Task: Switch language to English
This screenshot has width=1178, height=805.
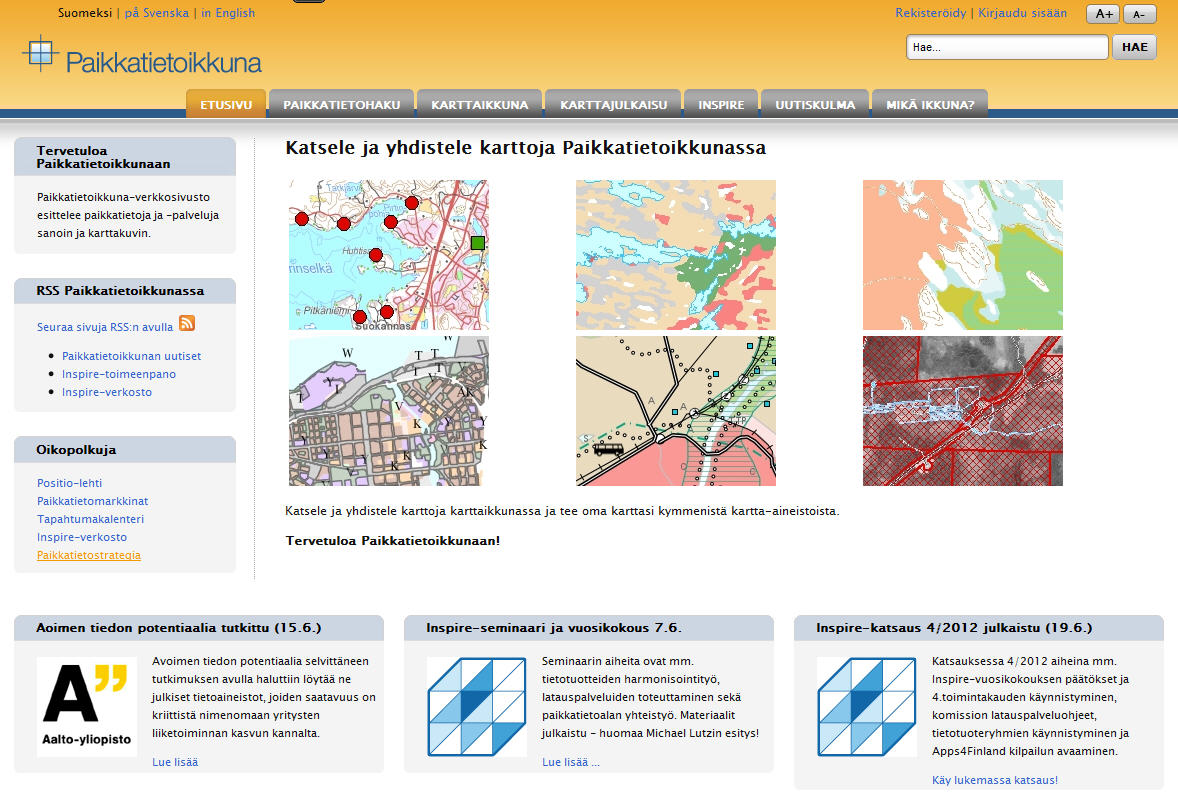Action: tap(228, 13)
